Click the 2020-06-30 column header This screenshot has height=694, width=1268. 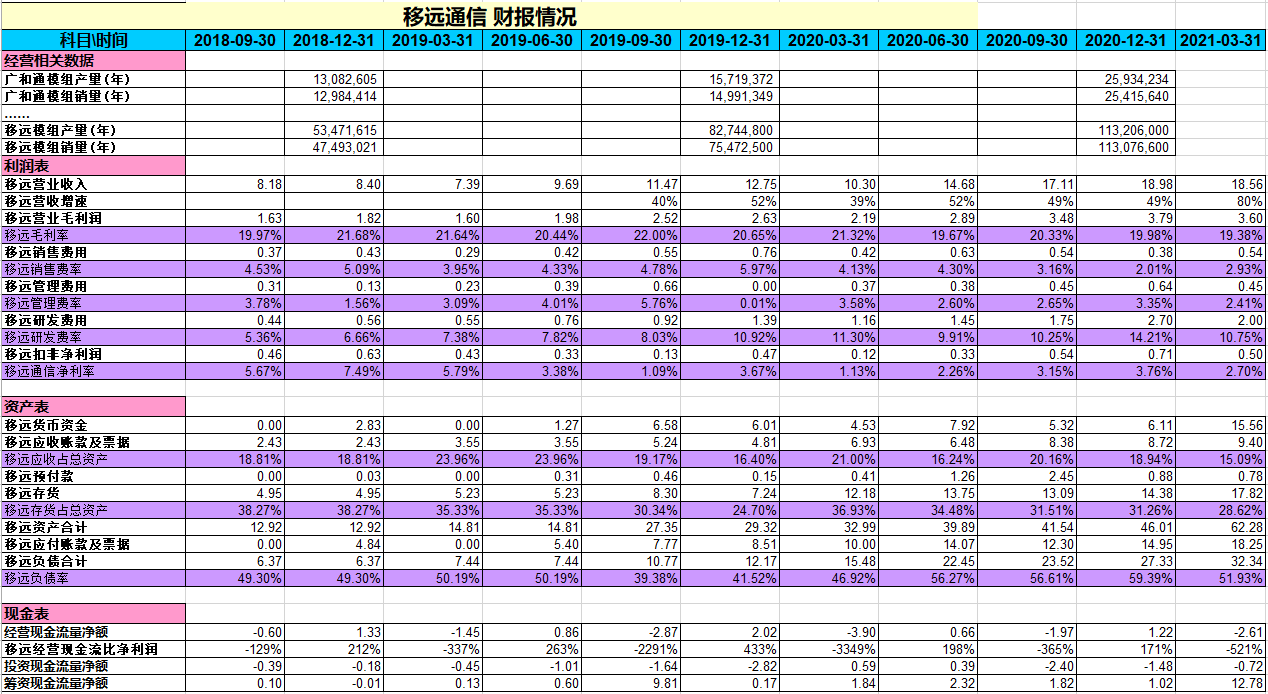[928, 41]
